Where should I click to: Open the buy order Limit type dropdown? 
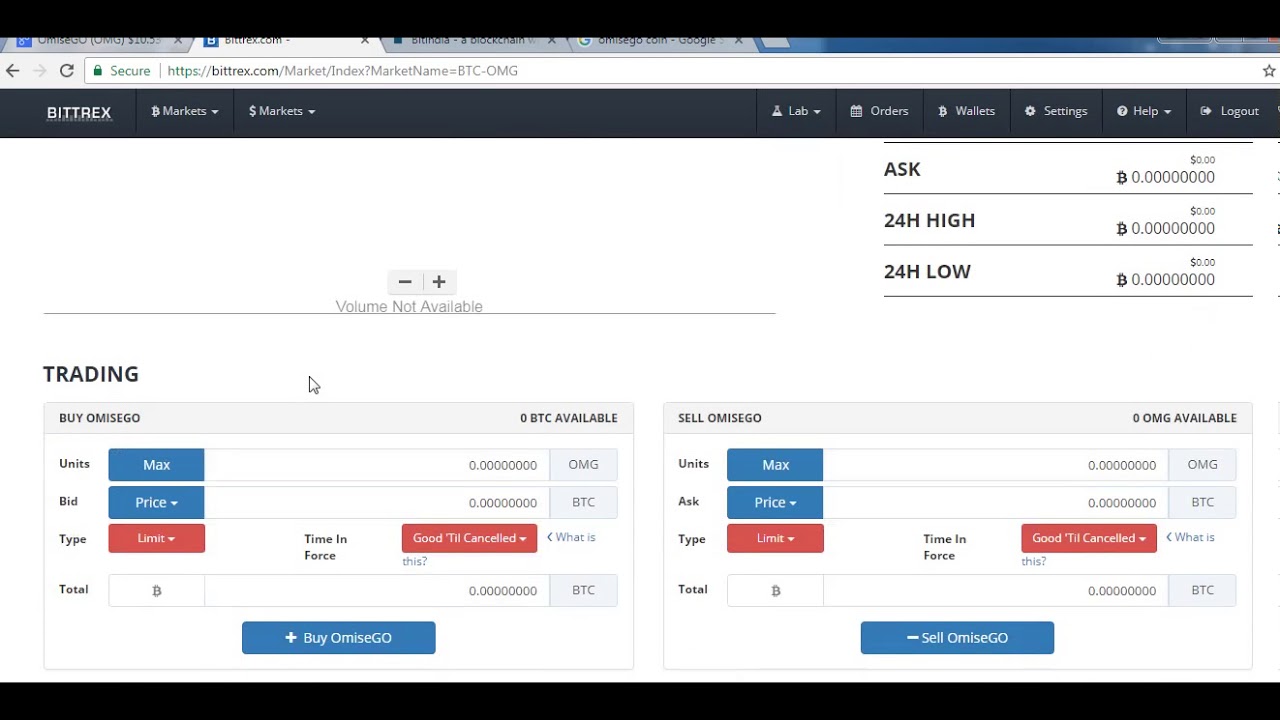point(156,538)
